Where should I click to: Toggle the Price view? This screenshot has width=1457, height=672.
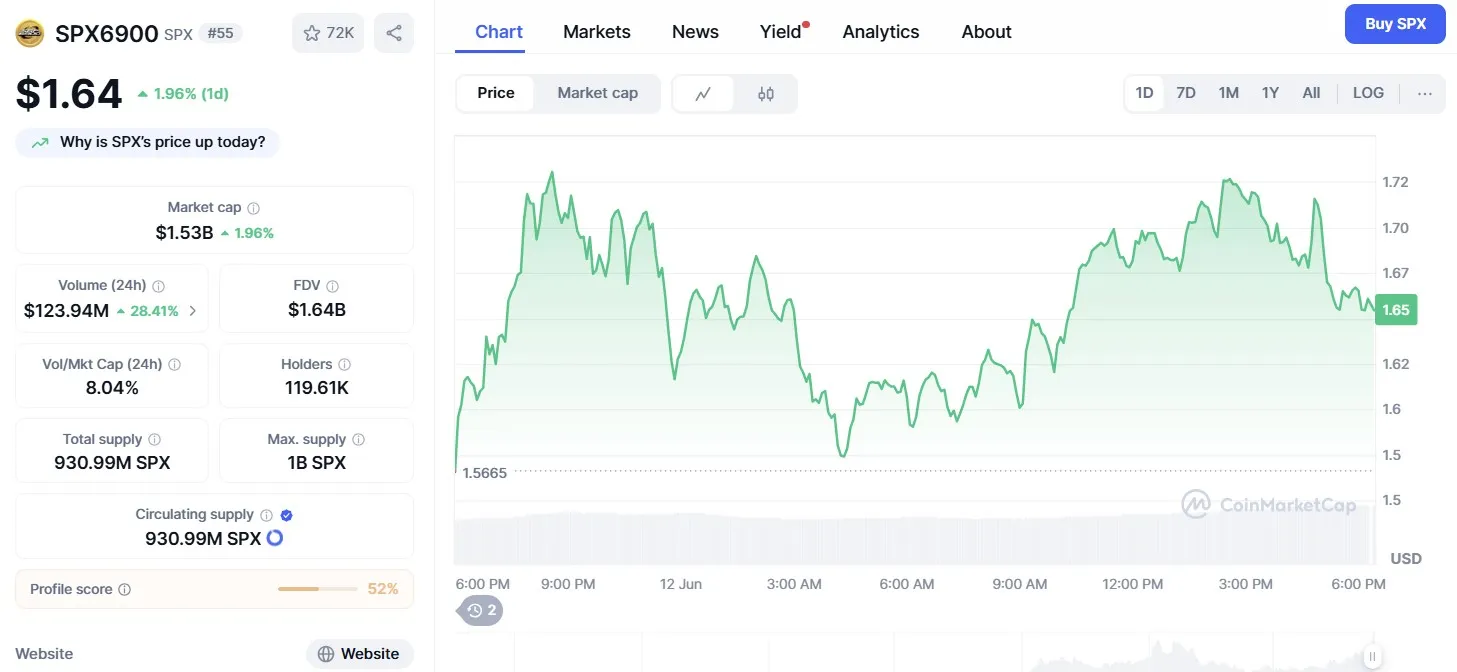point(496,93)
